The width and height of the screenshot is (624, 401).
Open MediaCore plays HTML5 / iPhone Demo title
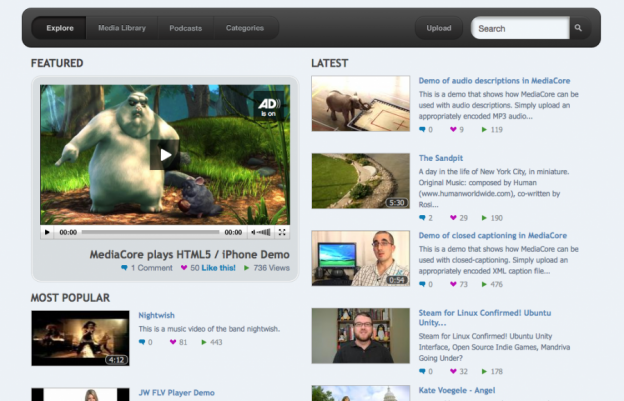coord(189,254)
